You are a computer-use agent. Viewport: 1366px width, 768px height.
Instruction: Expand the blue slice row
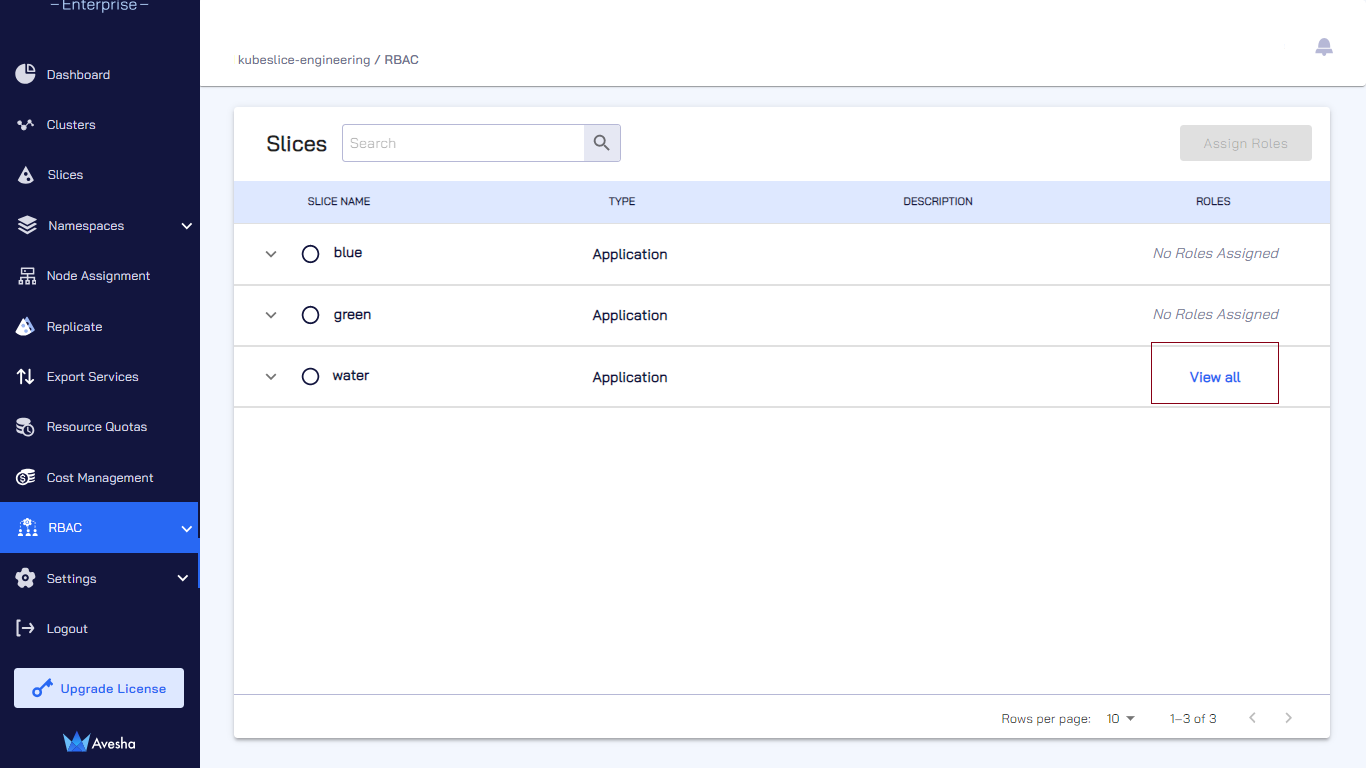pos(270,254)
